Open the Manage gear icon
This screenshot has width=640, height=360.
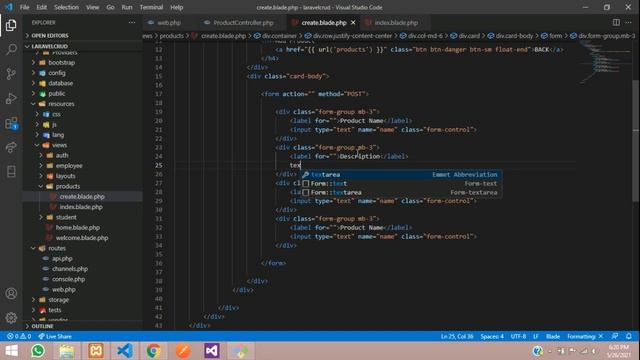[11, 318]
